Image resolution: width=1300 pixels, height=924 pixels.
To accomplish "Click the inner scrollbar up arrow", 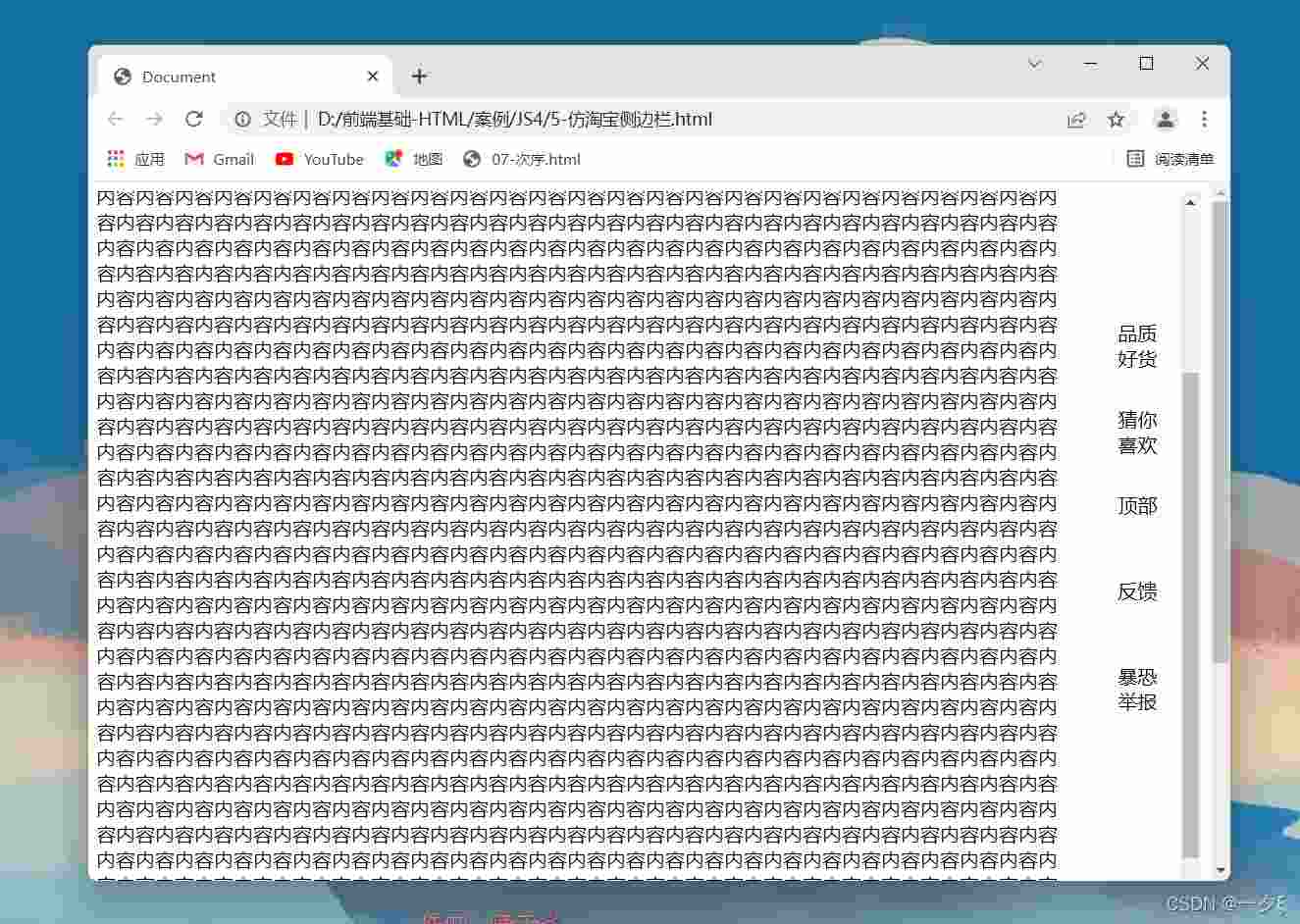I will (x=1190, y=202).
